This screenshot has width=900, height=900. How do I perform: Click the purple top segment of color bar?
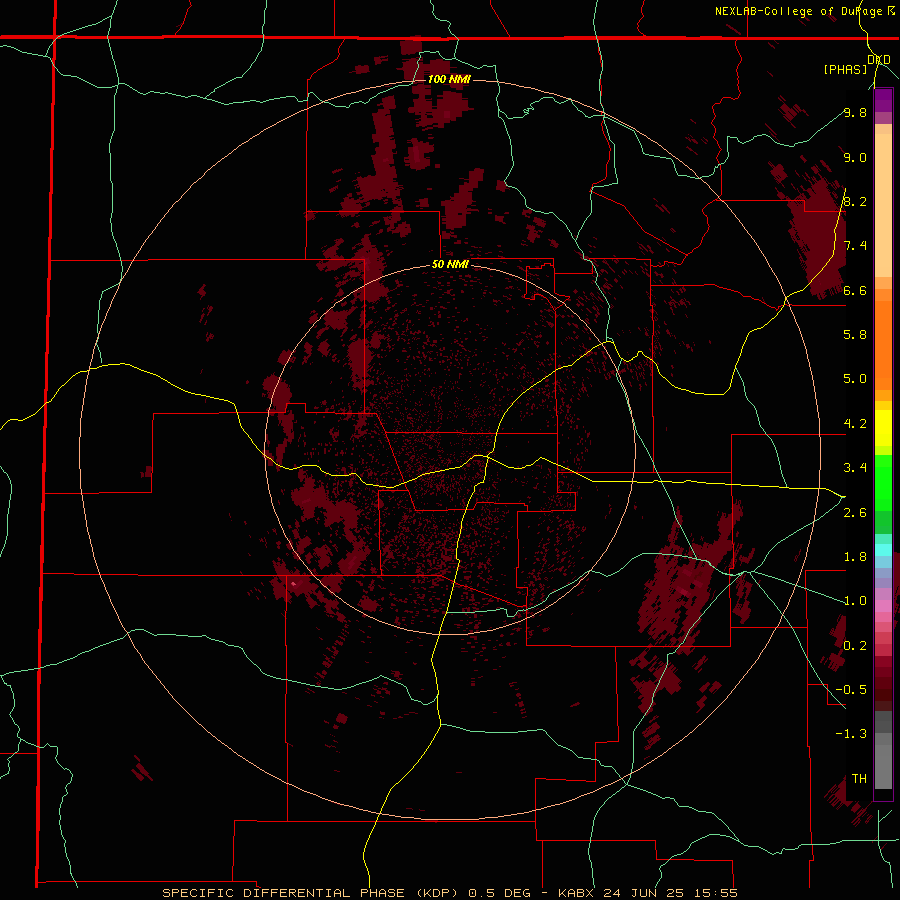pyautogui.click(x=883, y=100)
